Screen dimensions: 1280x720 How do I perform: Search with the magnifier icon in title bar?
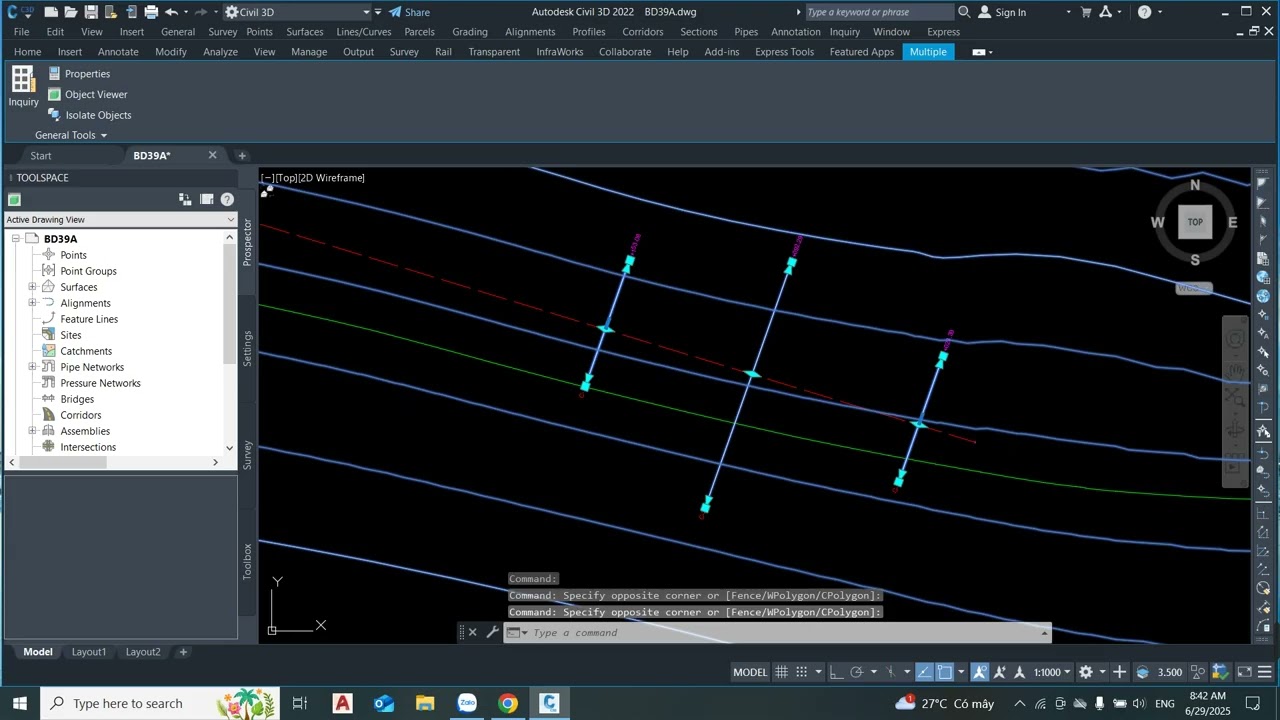click(964, 12)
